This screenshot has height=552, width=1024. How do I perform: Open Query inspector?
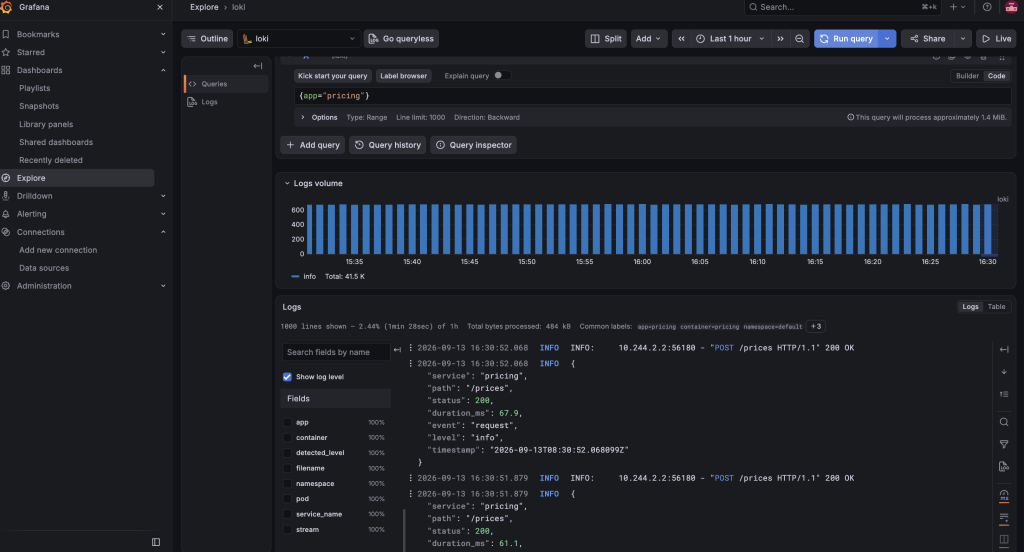473,145
